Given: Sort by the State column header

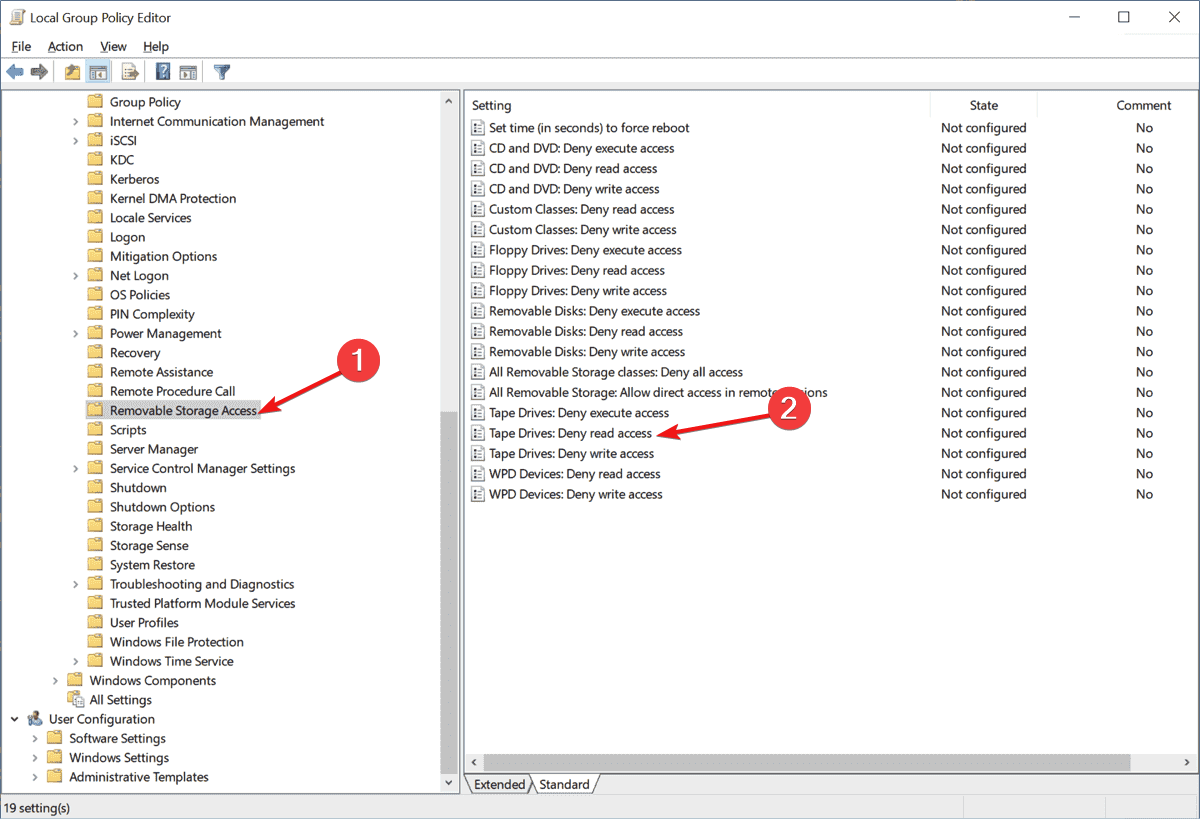Looking at the screenshot, I should point(984,105).
